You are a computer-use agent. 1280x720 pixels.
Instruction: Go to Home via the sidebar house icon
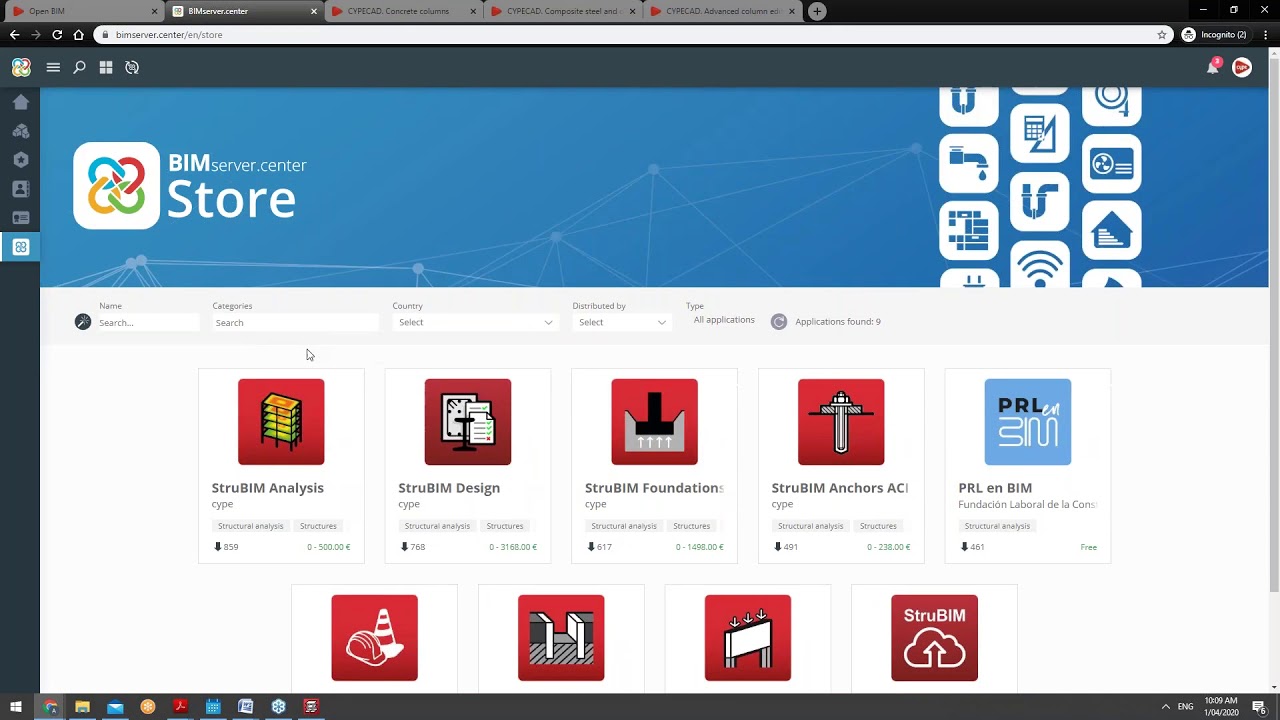pyautogui.click(x=20, y=102)
